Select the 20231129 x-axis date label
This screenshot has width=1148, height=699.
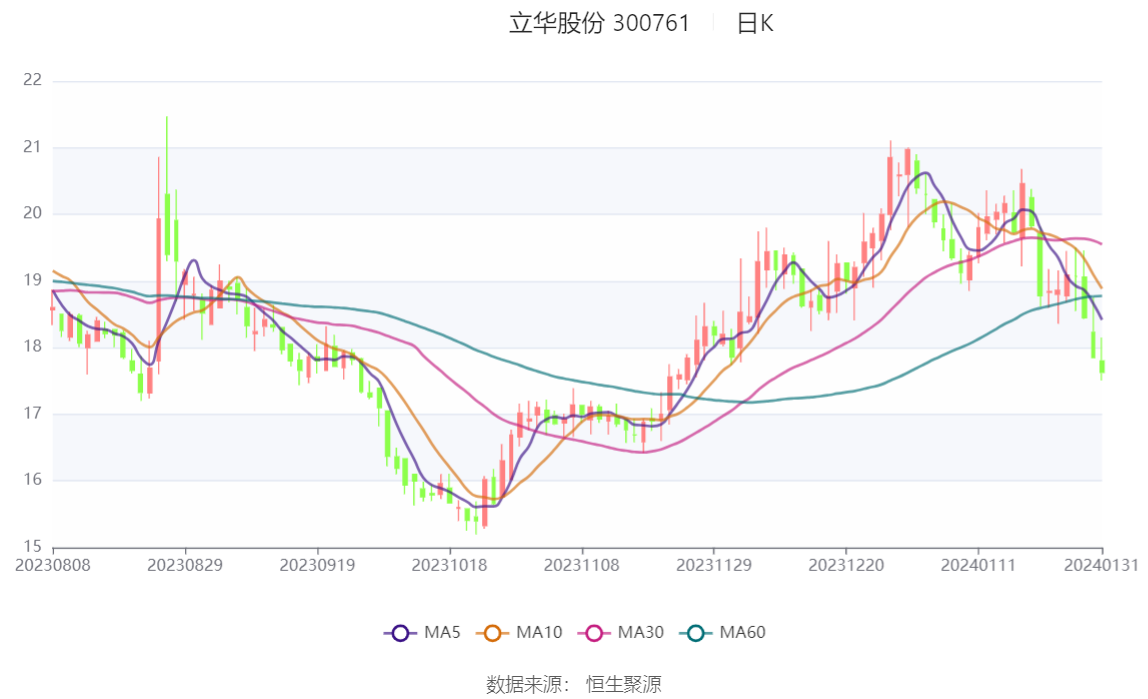(x=714, y=566)
